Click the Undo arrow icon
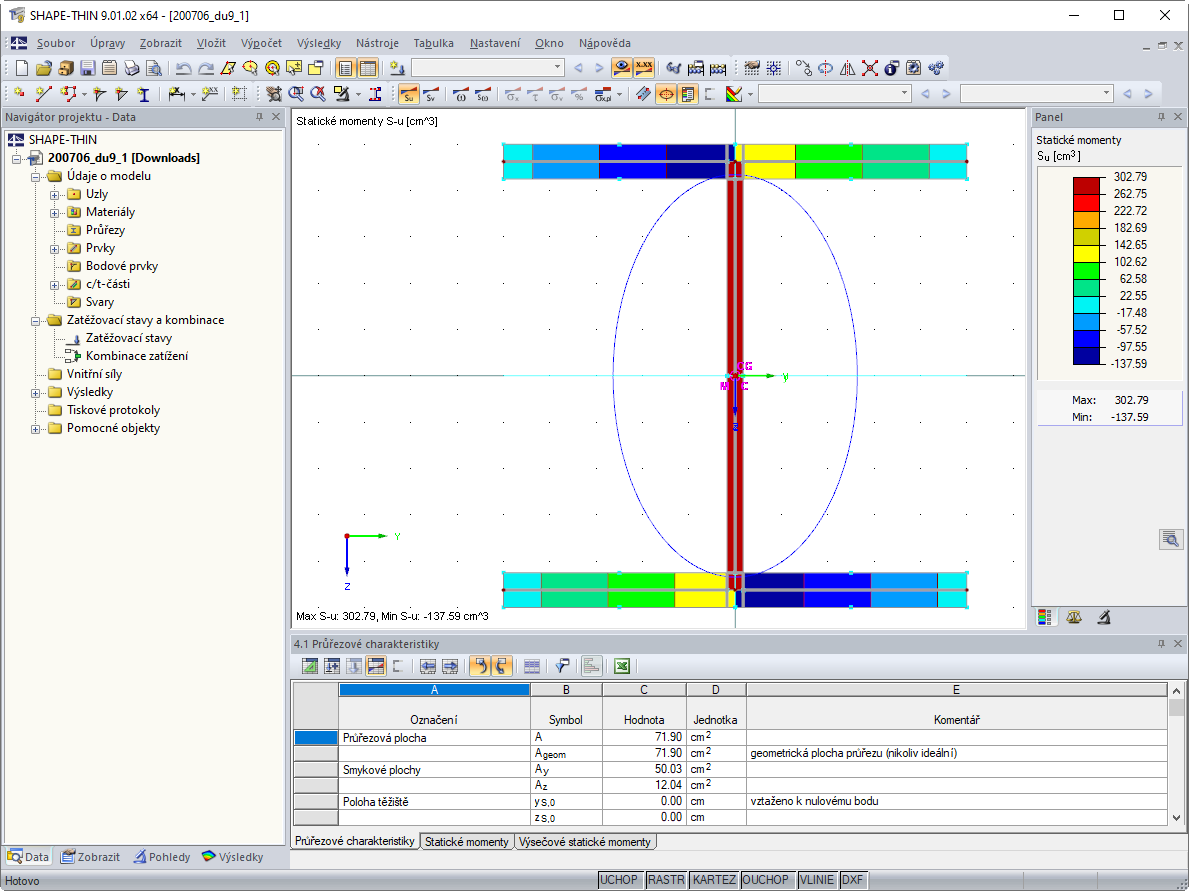 click(183, 68)
